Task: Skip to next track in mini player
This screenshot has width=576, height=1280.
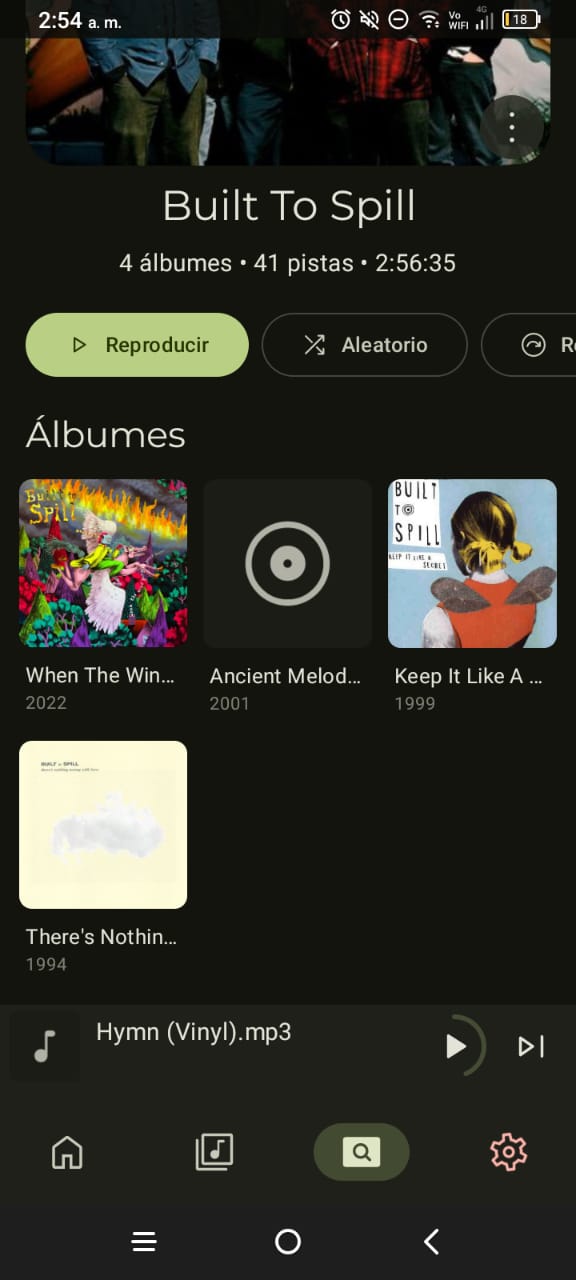Action: coord(531,1046)
